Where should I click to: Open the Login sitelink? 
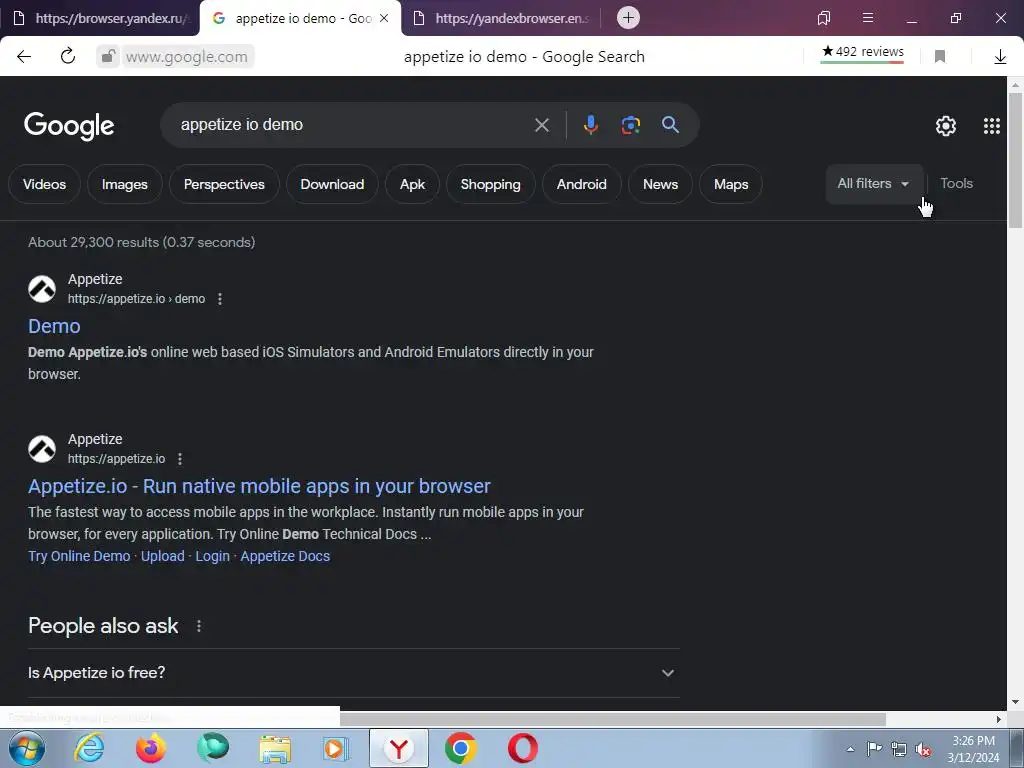coord(212,556)
